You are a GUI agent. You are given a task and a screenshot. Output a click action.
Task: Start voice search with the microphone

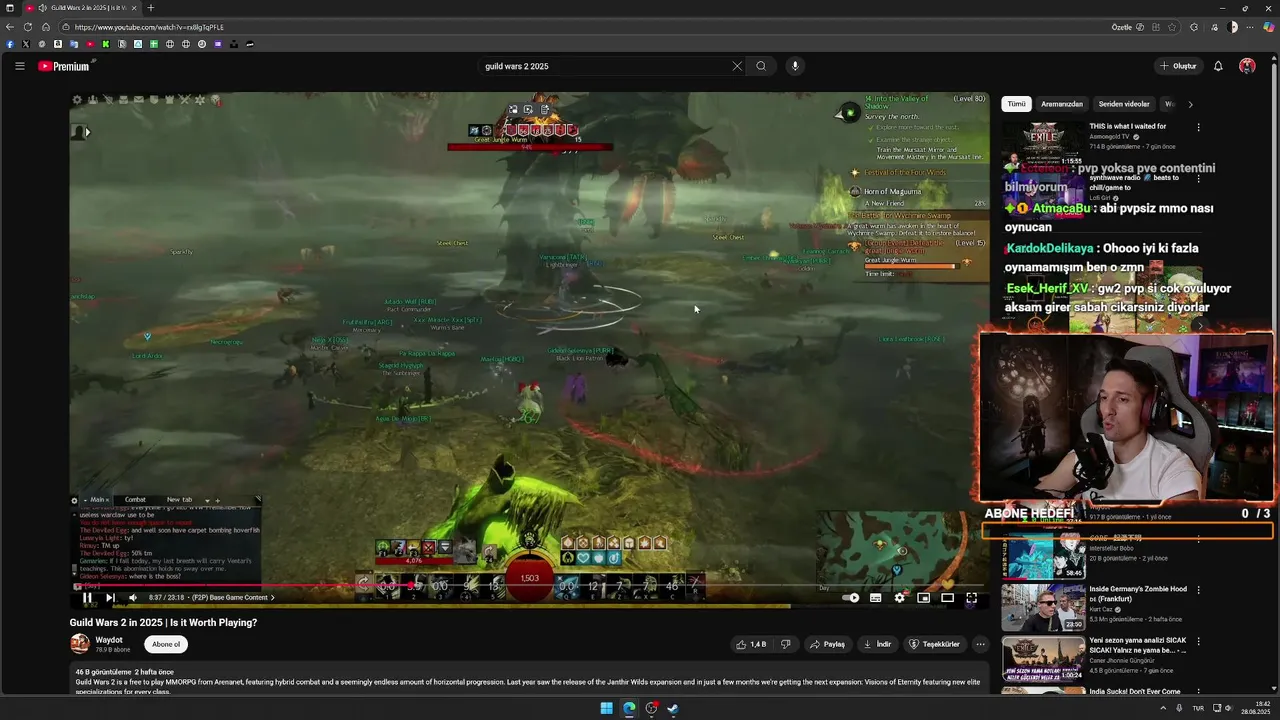tap(795, 66)
